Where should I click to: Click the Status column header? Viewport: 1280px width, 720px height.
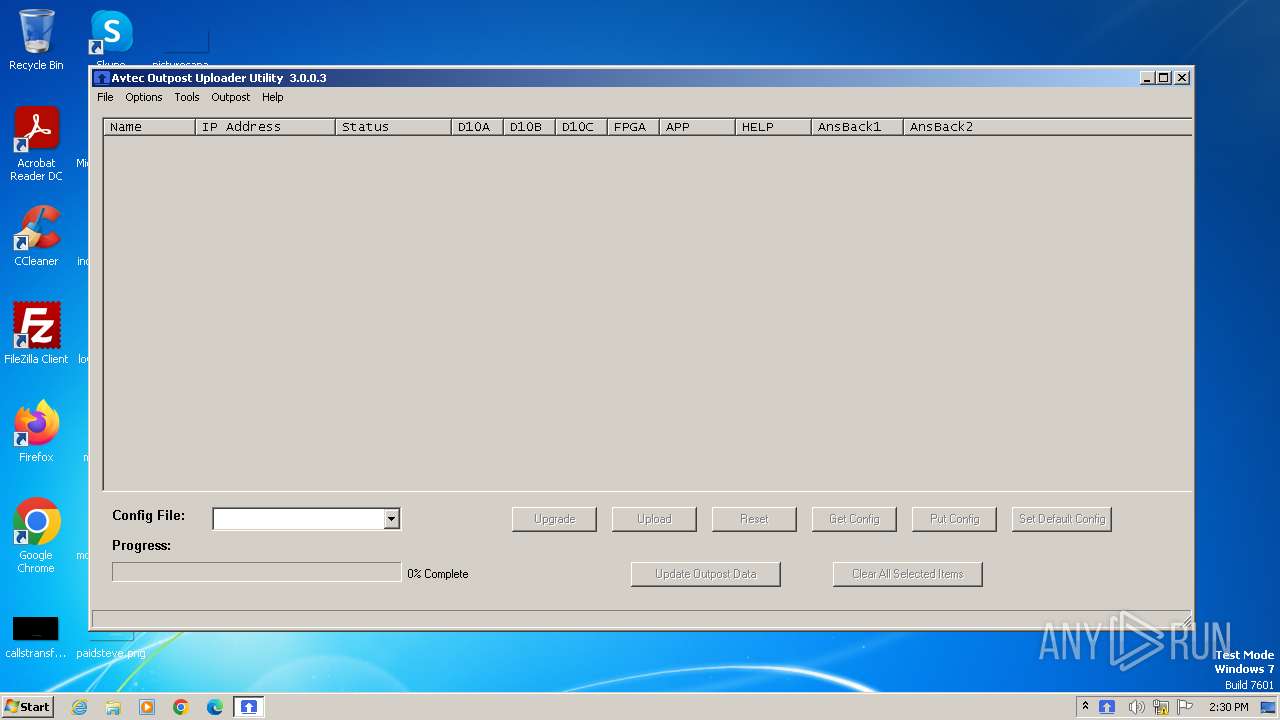click(393, 127)
